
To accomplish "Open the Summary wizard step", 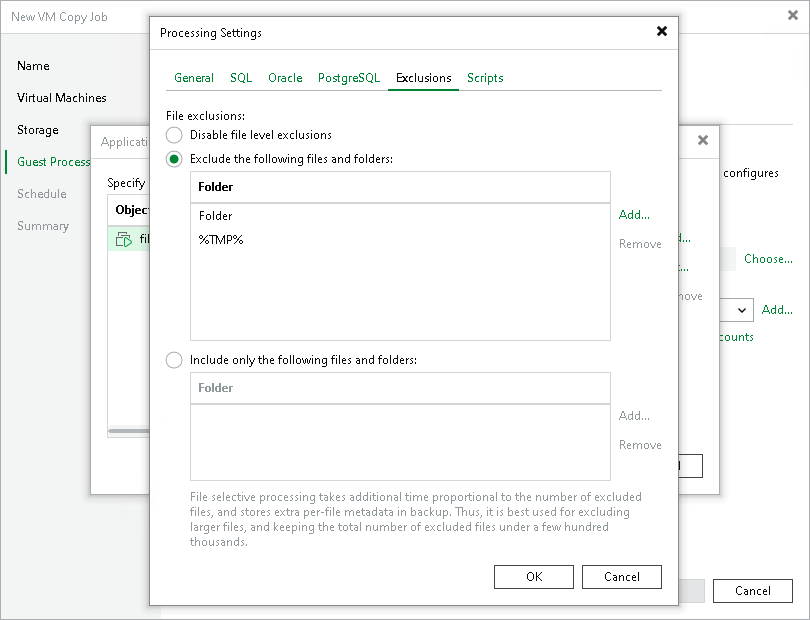I will 43,225.
